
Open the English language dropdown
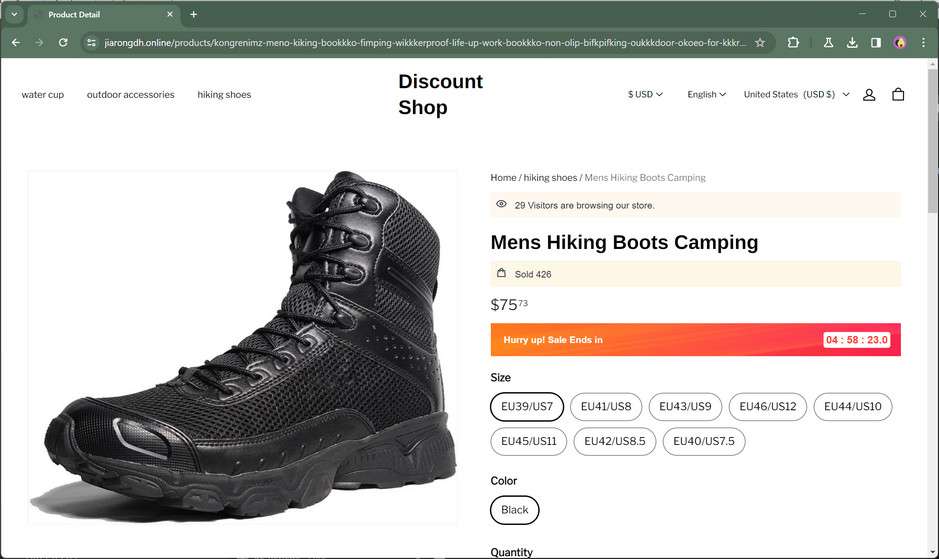[706, 94]
